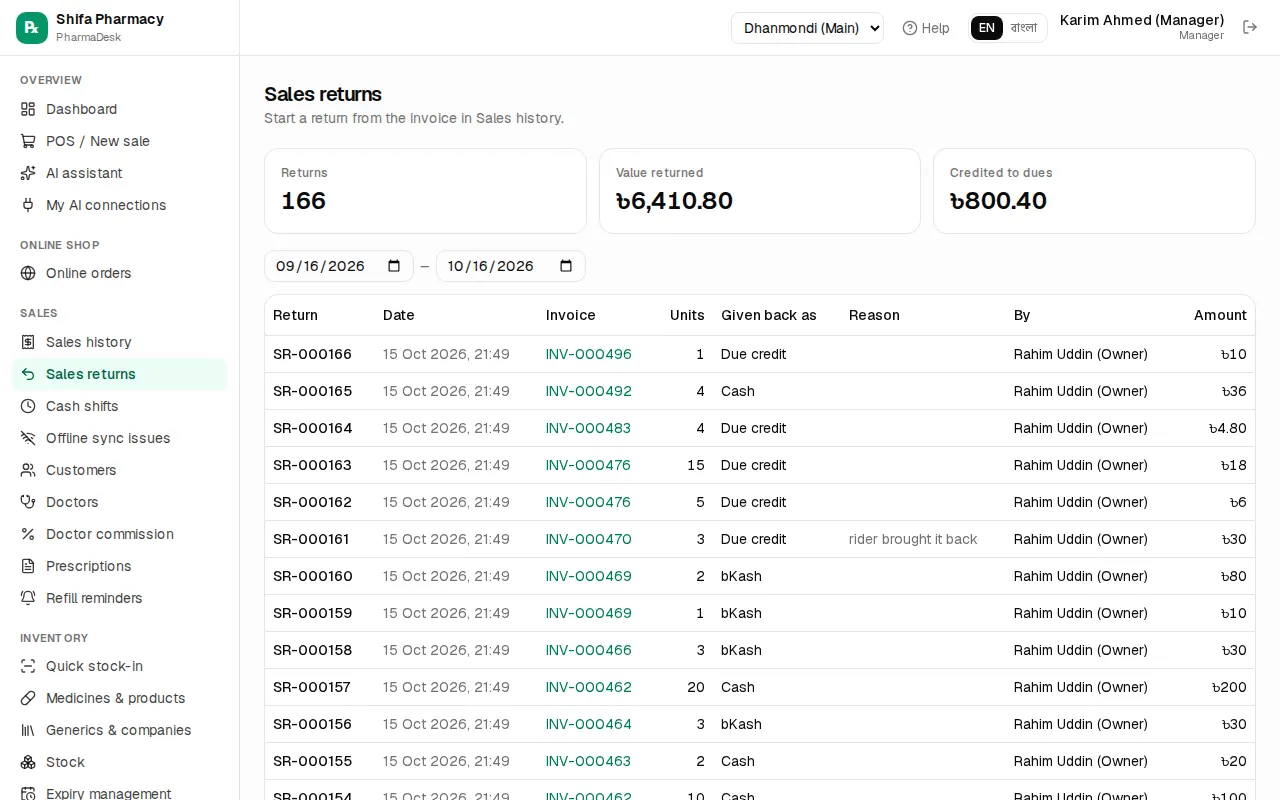Screen dimensions: 1280x800
Task: Click the boxes icon for Stock
Action: click(x=28, y=762)
